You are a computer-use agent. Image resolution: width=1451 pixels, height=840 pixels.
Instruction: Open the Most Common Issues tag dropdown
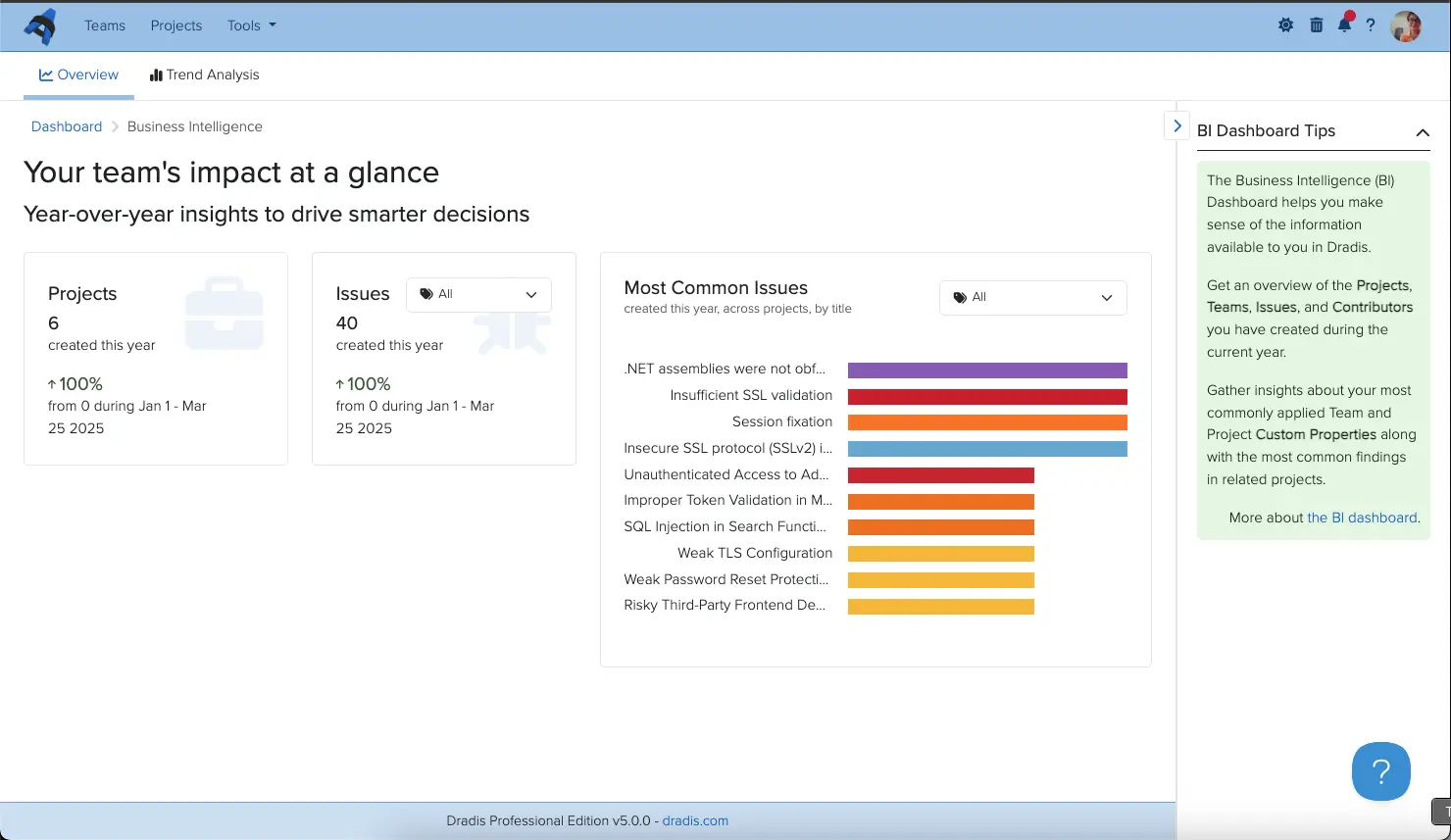coord(1032,298)
